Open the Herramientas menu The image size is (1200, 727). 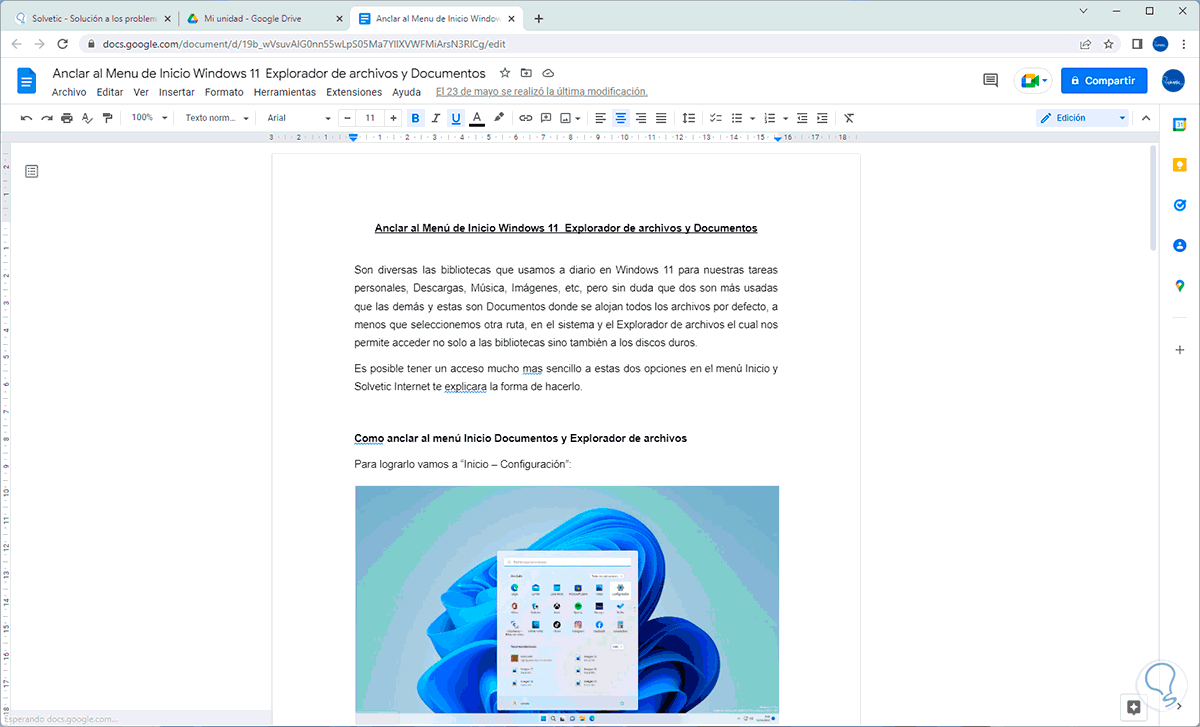285,92
